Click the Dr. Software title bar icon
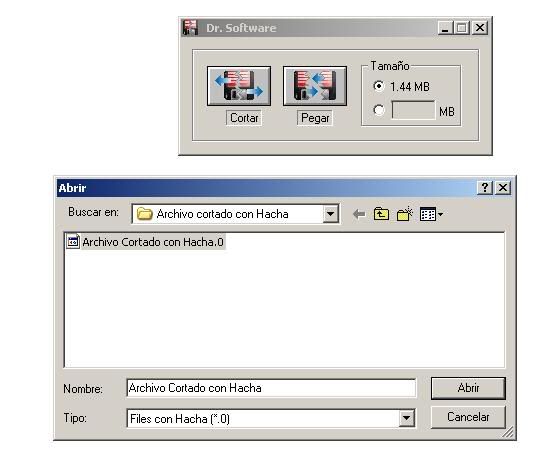This screenshot has height=453, width=544. tap(190, 27)
